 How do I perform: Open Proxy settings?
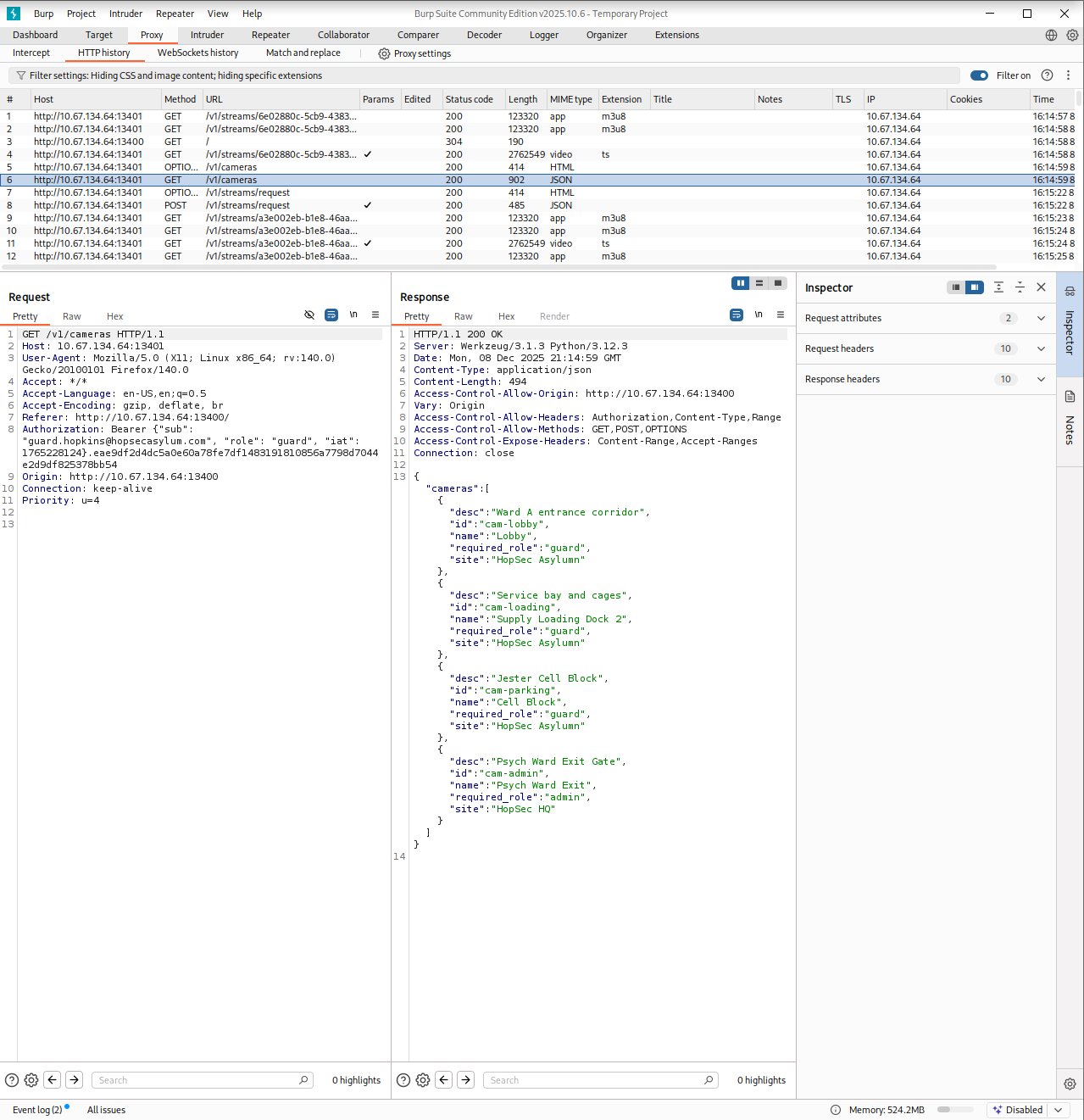[414, 53]
